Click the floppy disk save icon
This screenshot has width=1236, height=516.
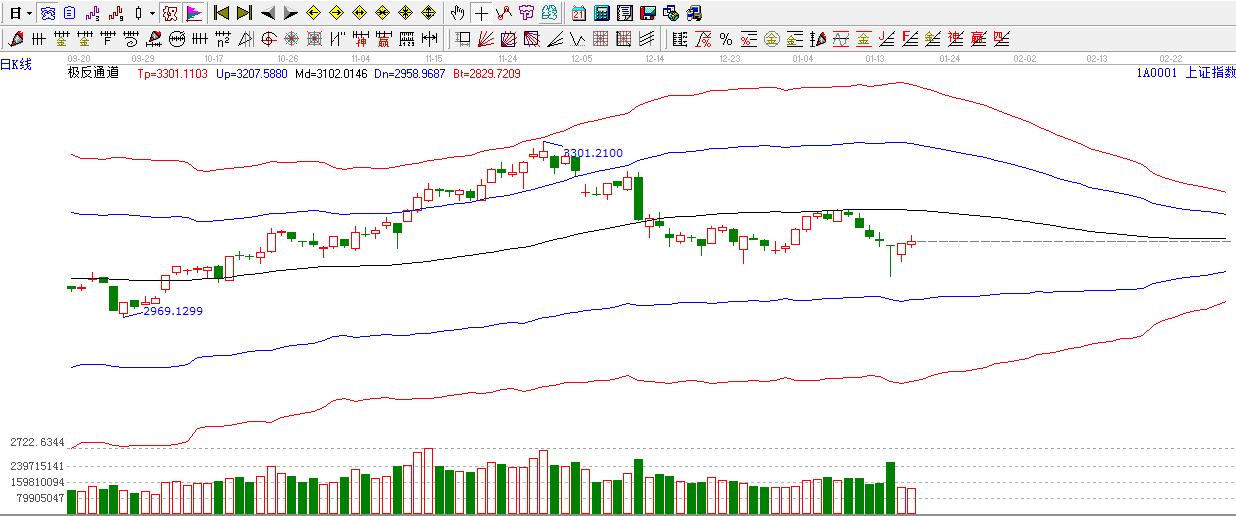647,13
